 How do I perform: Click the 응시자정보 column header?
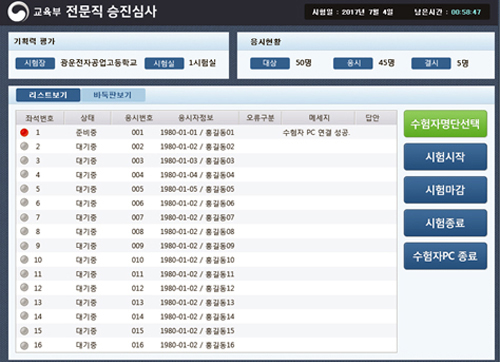pyautogui.click(x=196, y=118)
